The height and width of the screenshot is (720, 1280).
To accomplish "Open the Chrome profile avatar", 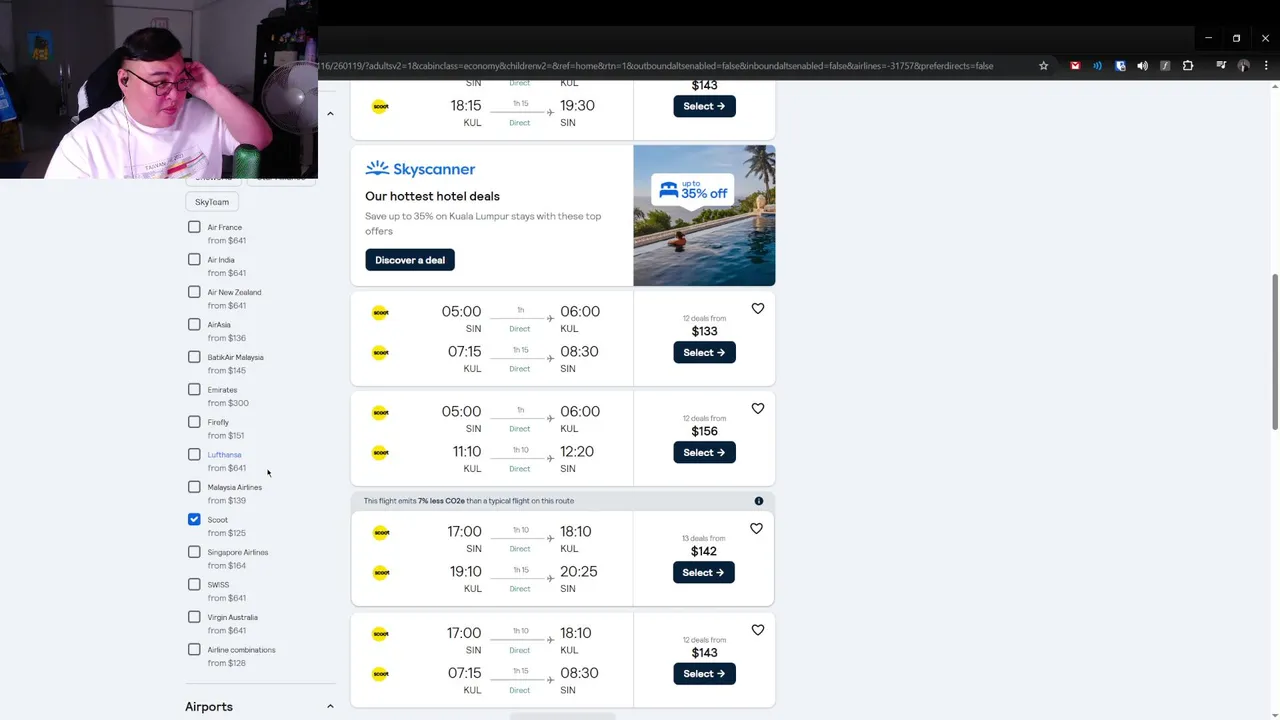I will (1243, 66).
